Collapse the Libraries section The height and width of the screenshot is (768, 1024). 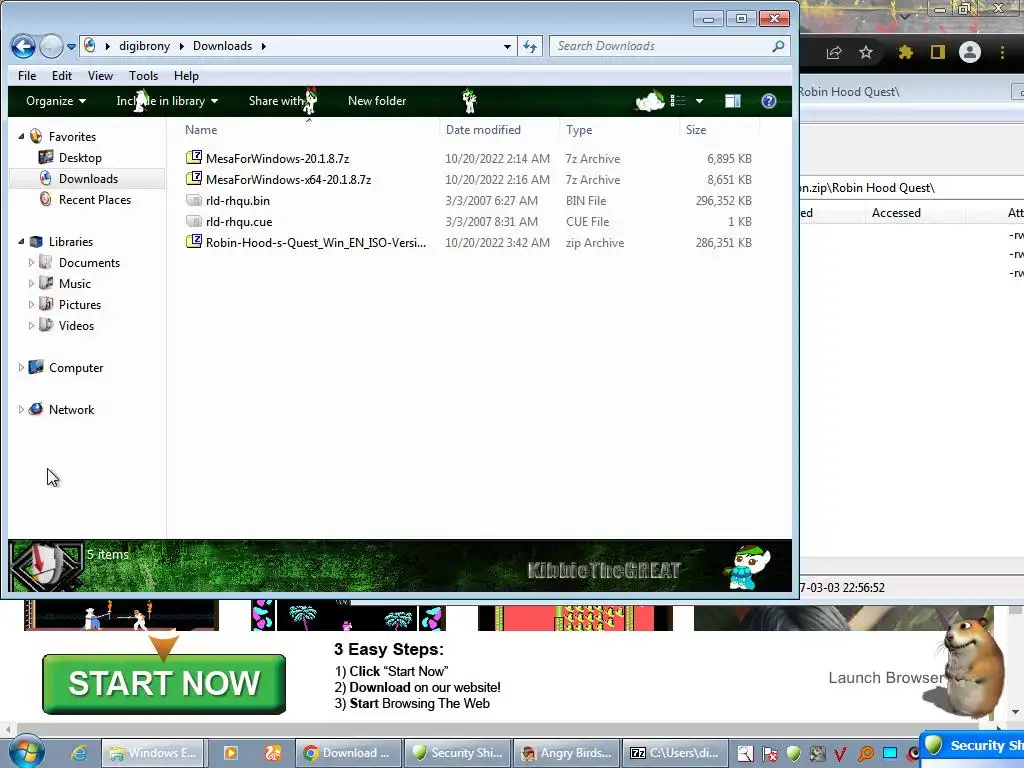pyautogui.click(x=21, y=242)
